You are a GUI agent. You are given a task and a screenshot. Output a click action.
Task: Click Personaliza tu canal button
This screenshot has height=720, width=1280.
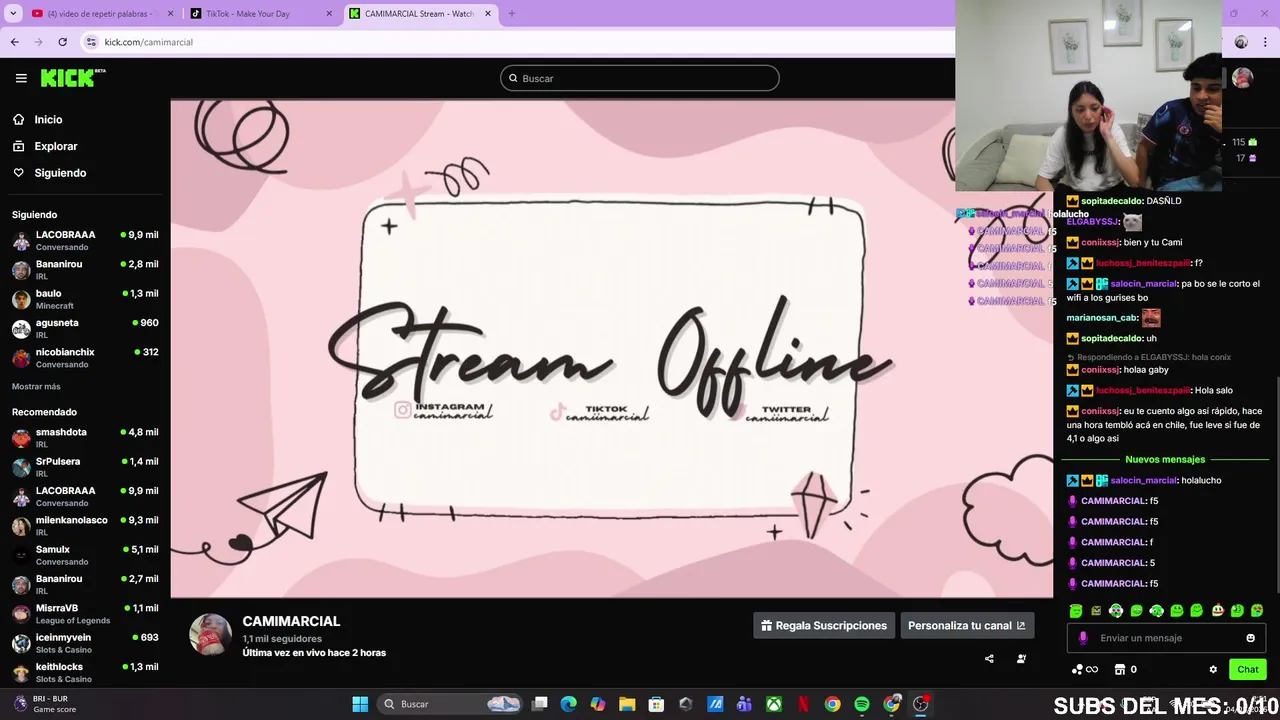[967, 626]
